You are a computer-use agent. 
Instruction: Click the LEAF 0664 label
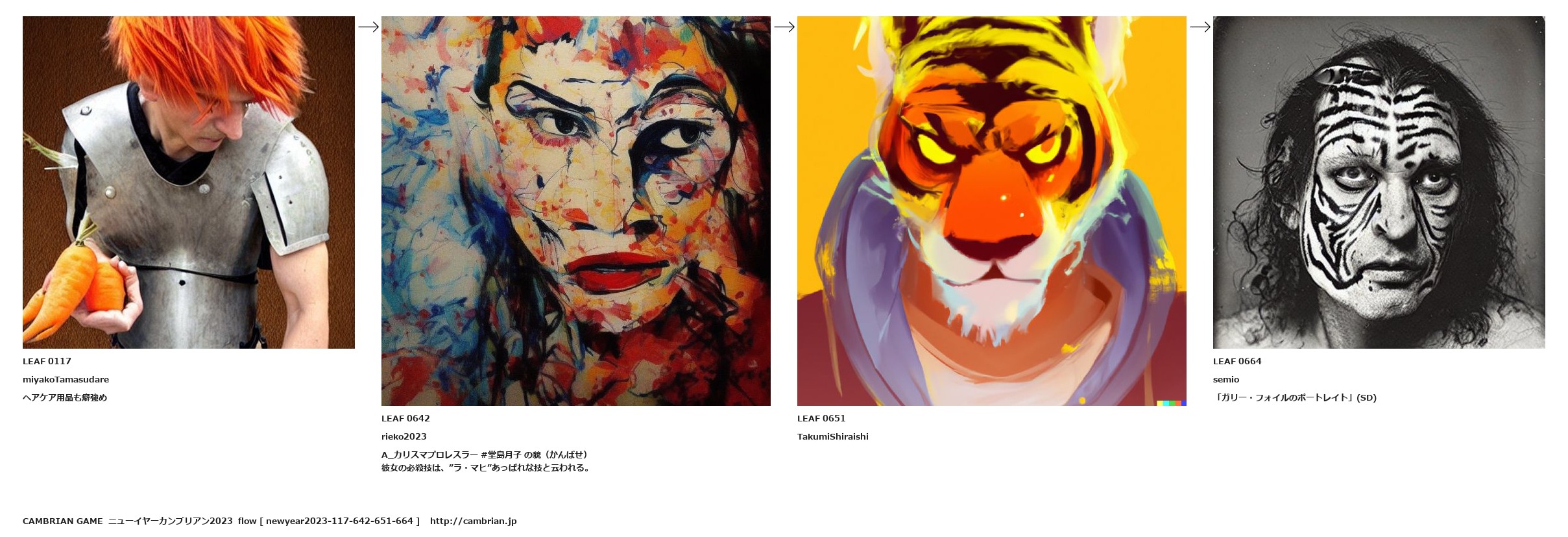[1237, 361]
